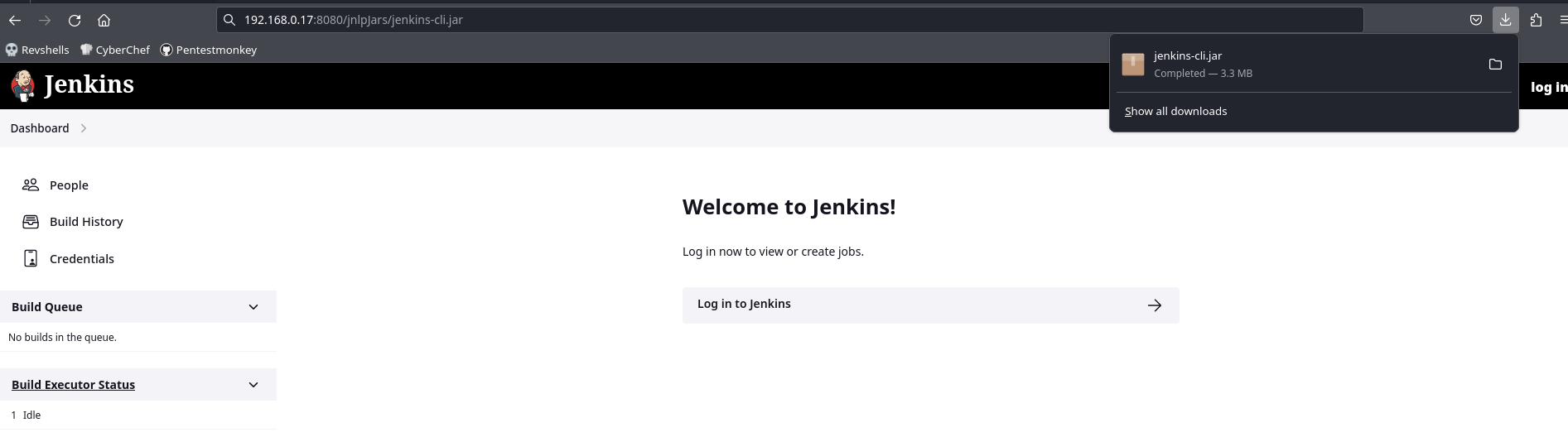Open the extensions puzzle icon
Image resolution: width=1568 pixels, height=437 pixels.
[1536, 20]
